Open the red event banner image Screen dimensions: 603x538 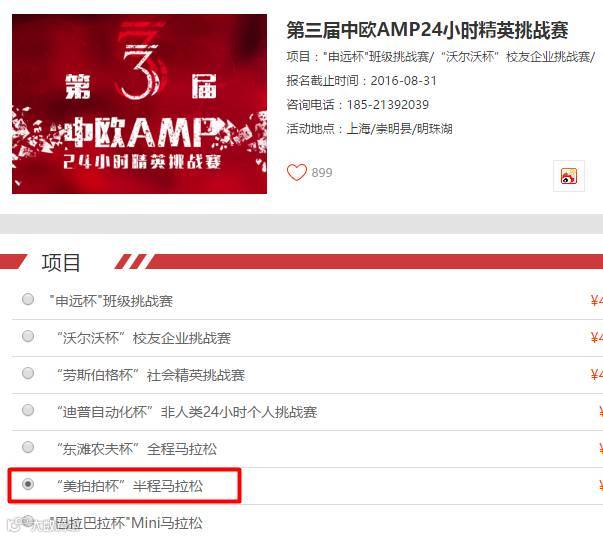point(139,104)
